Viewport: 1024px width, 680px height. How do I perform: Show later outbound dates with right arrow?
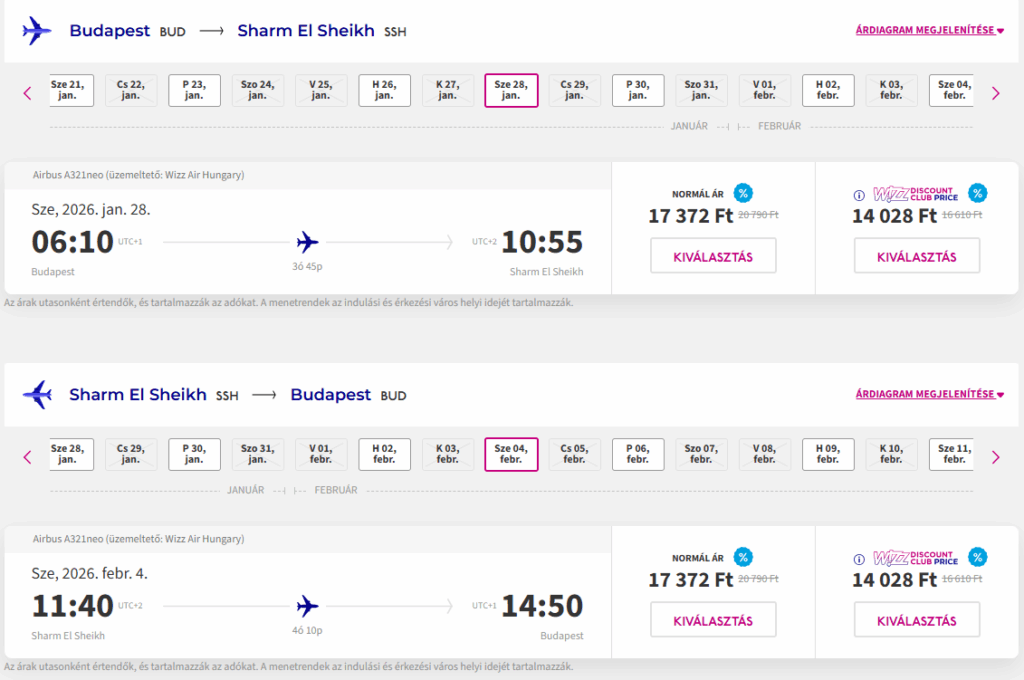tap(995, 93)
